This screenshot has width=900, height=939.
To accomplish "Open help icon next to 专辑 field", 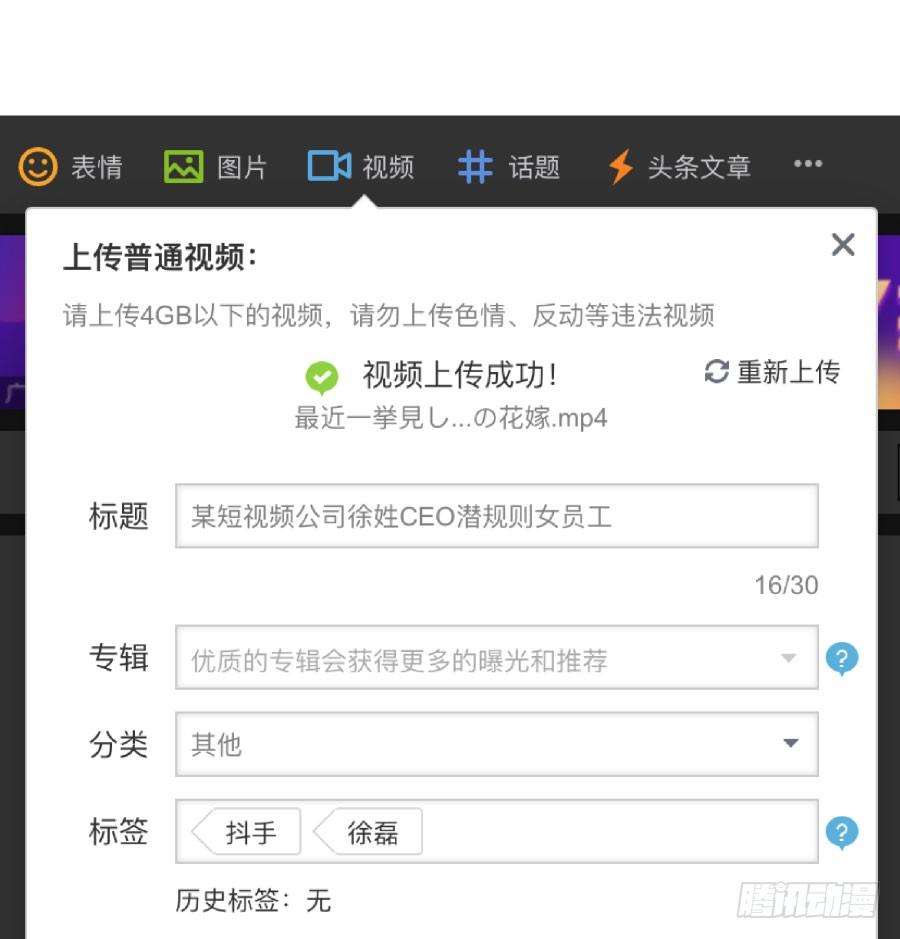I will (x=842, y=659).
